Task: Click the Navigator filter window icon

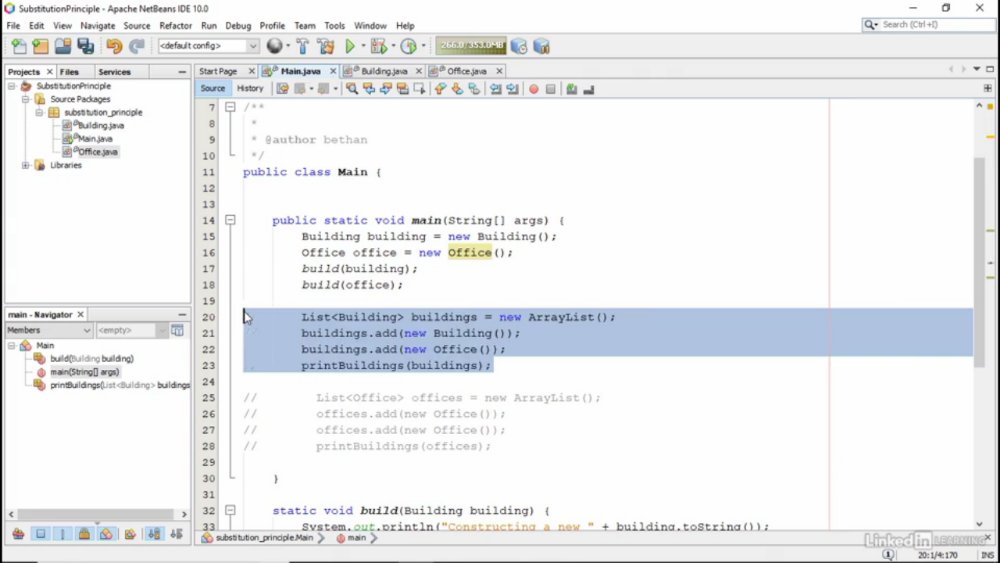Action: tap(177, 330)
